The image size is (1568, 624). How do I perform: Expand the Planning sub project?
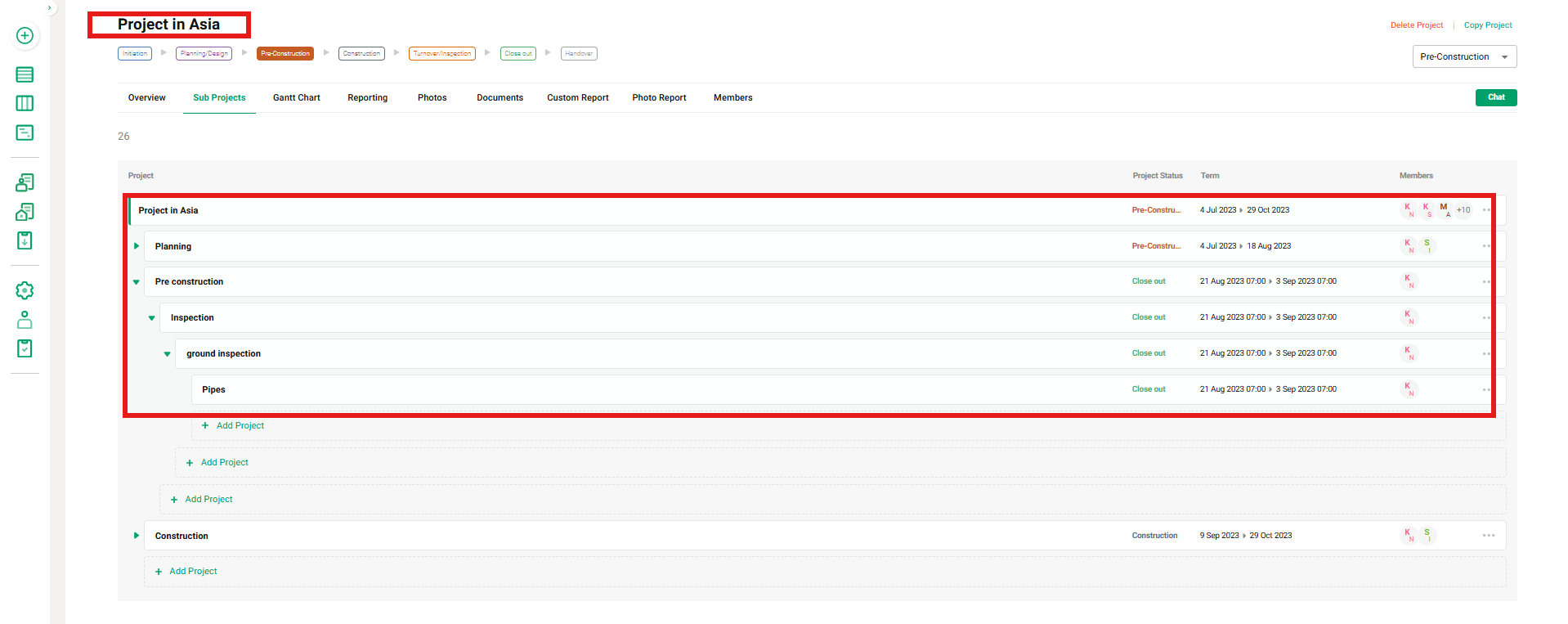click(x=137, y=246)
